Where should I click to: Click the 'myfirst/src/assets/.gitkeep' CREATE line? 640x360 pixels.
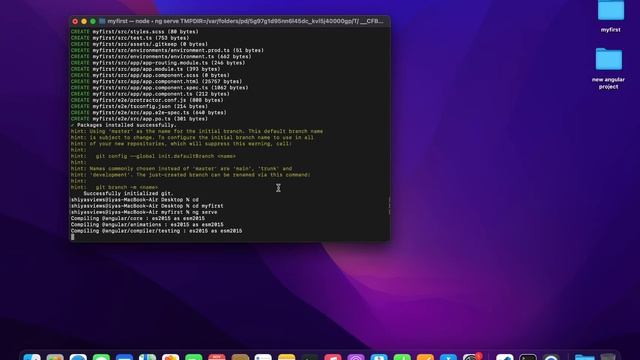coord(139,44)
